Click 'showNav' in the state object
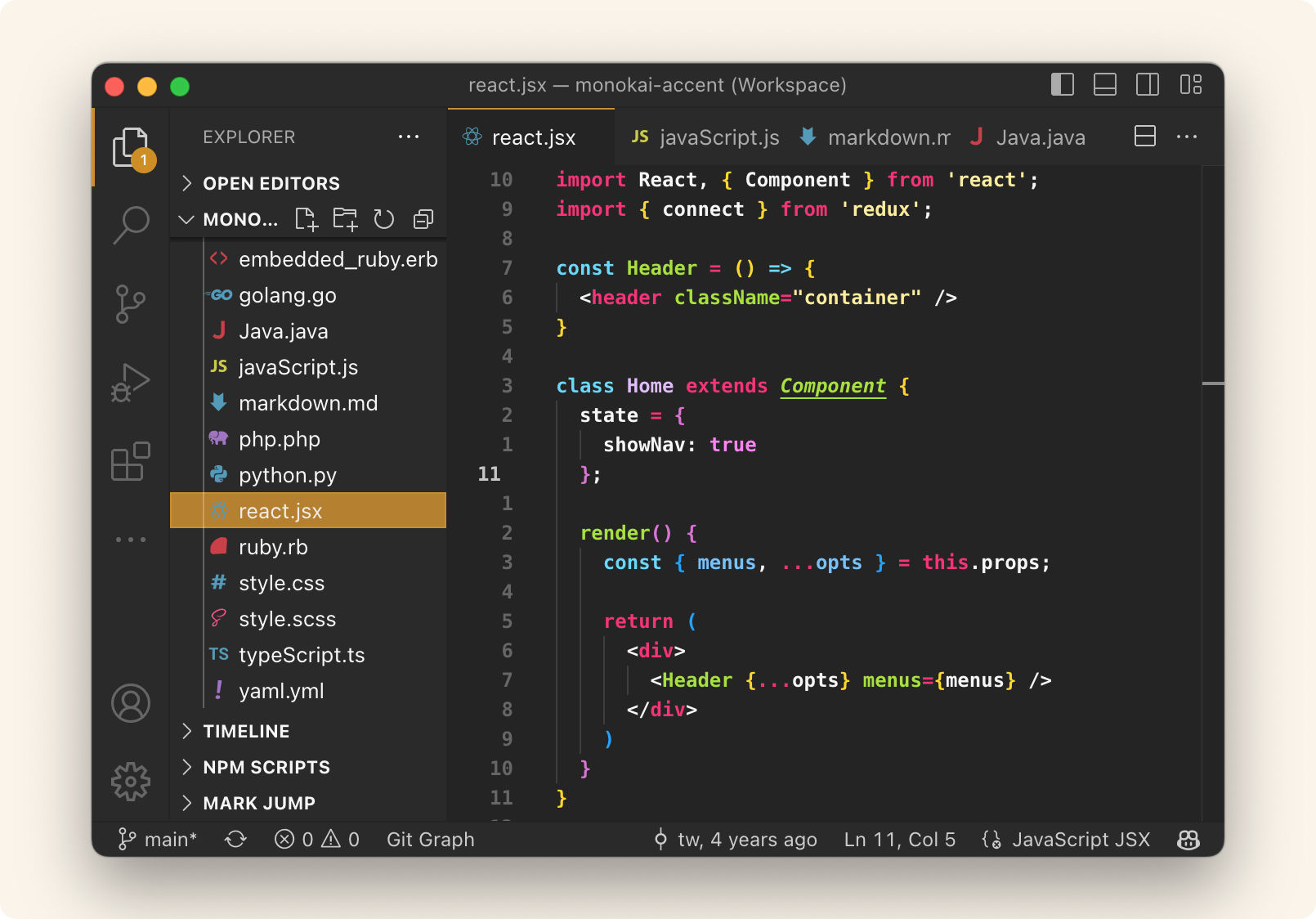The image size is (1316, 919). point(644,445)
